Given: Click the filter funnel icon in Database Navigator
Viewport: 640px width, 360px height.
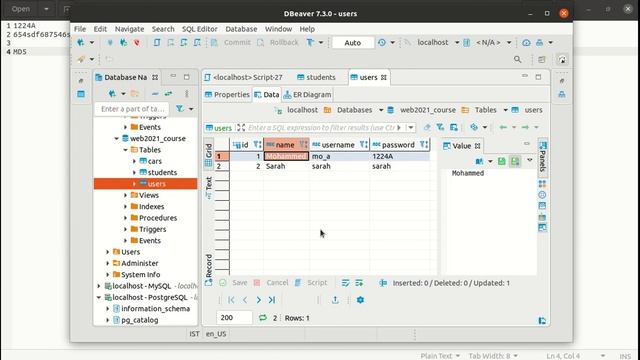Looking at the screenshot, I should [x=180, y=109].
